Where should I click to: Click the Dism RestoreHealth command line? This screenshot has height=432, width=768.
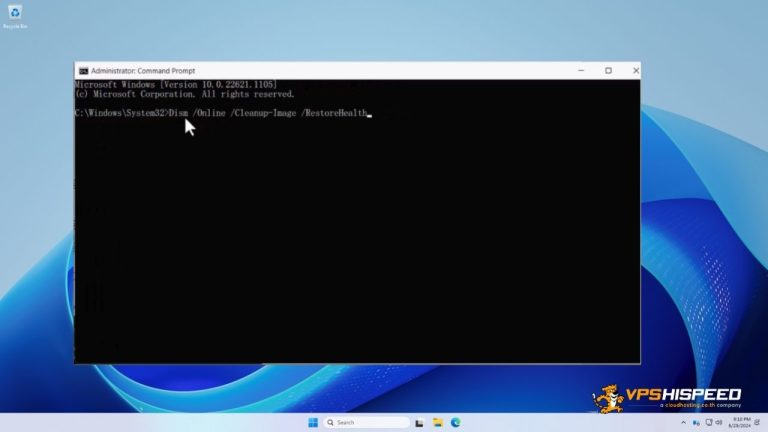223,113
